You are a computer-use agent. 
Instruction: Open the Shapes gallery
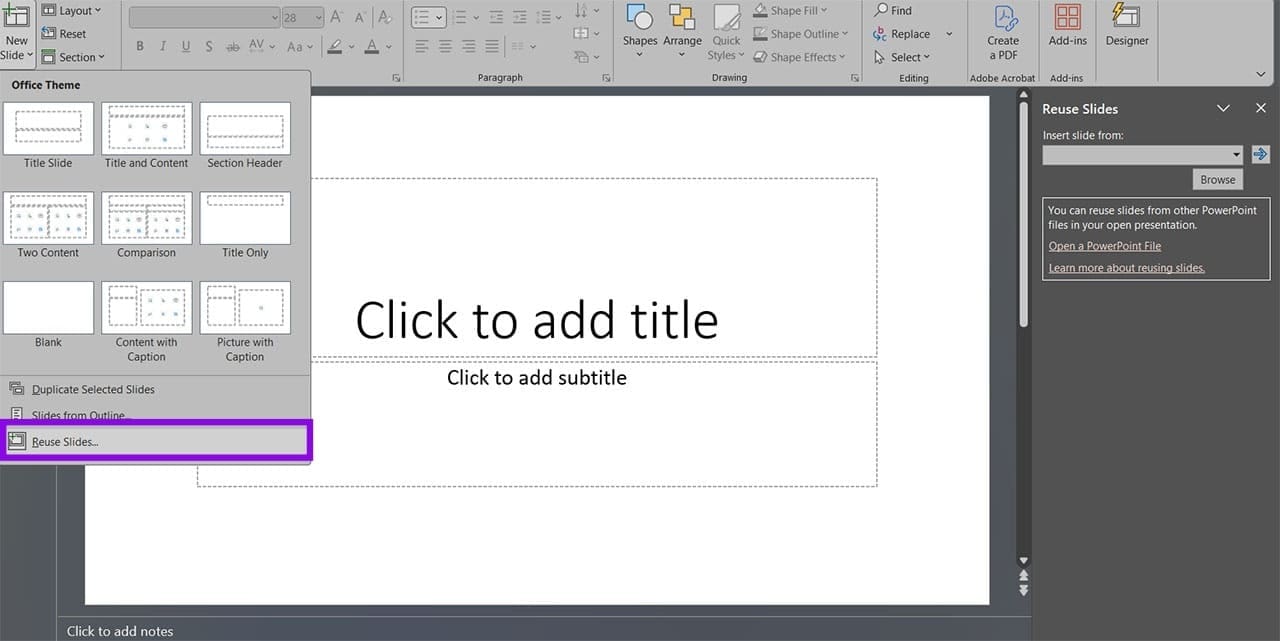[639, 30]
